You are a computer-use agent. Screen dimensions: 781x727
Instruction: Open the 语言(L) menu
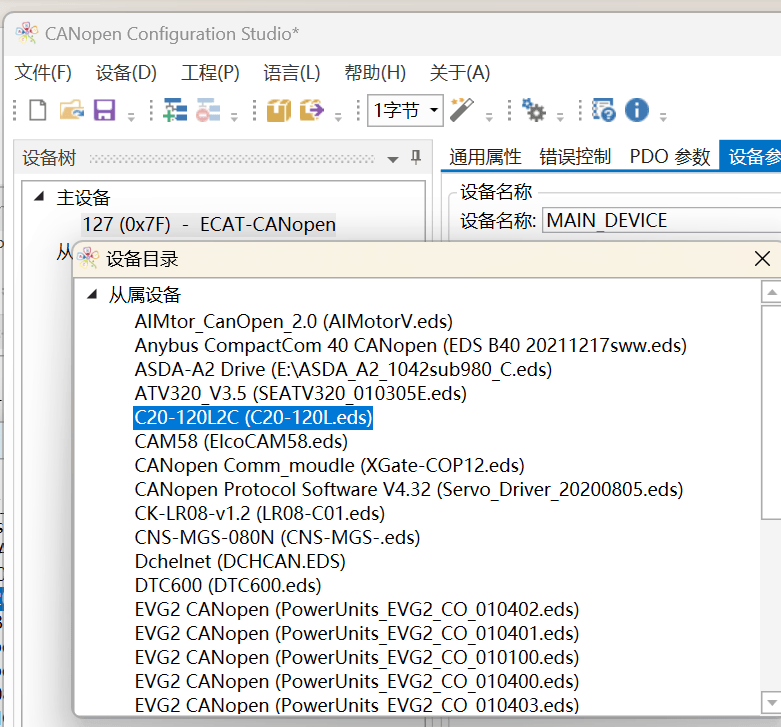tap(291, 73)
